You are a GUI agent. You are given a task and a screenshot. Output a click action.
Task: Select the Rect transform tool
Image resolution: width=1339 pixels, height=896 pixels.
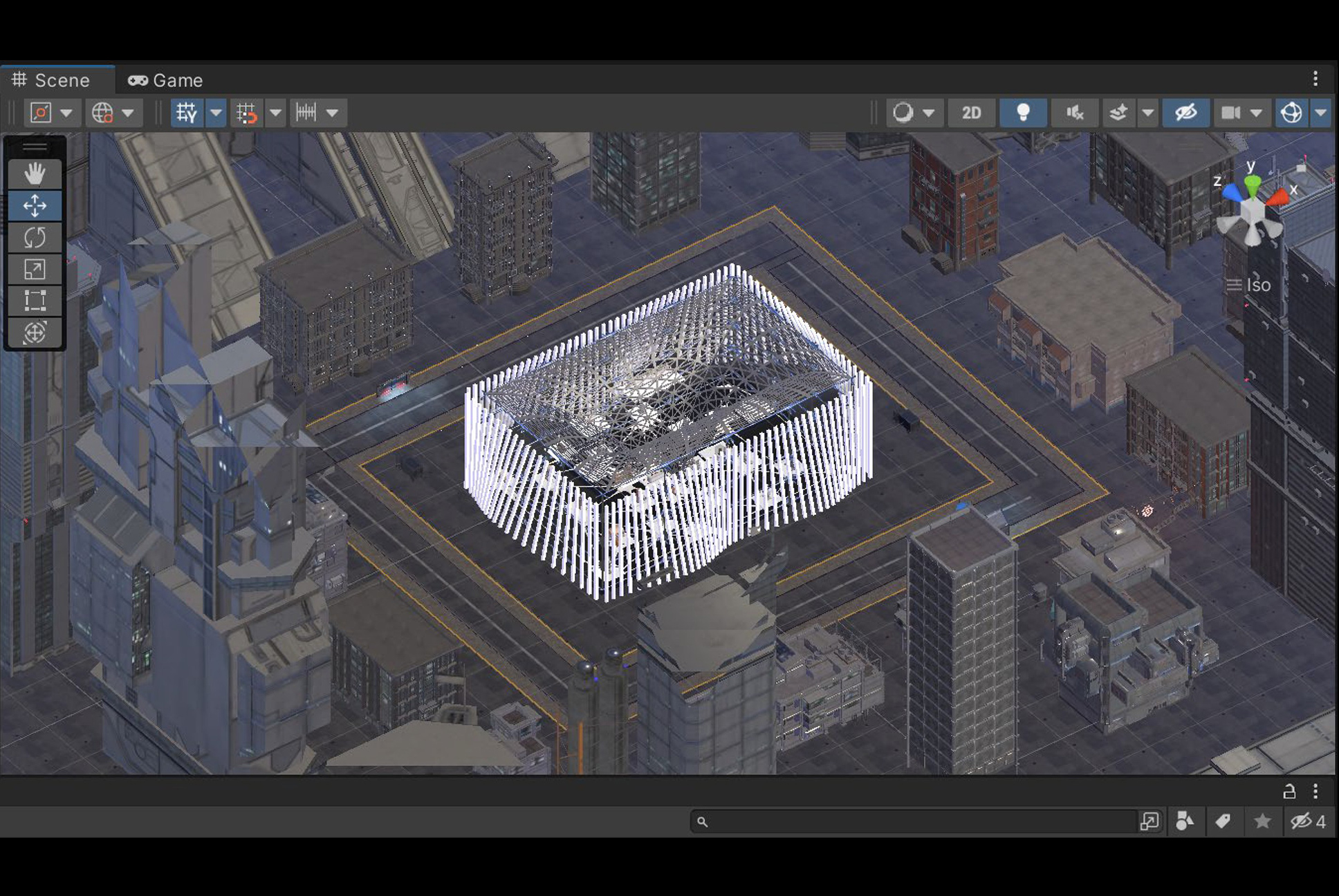coord(35,301)
